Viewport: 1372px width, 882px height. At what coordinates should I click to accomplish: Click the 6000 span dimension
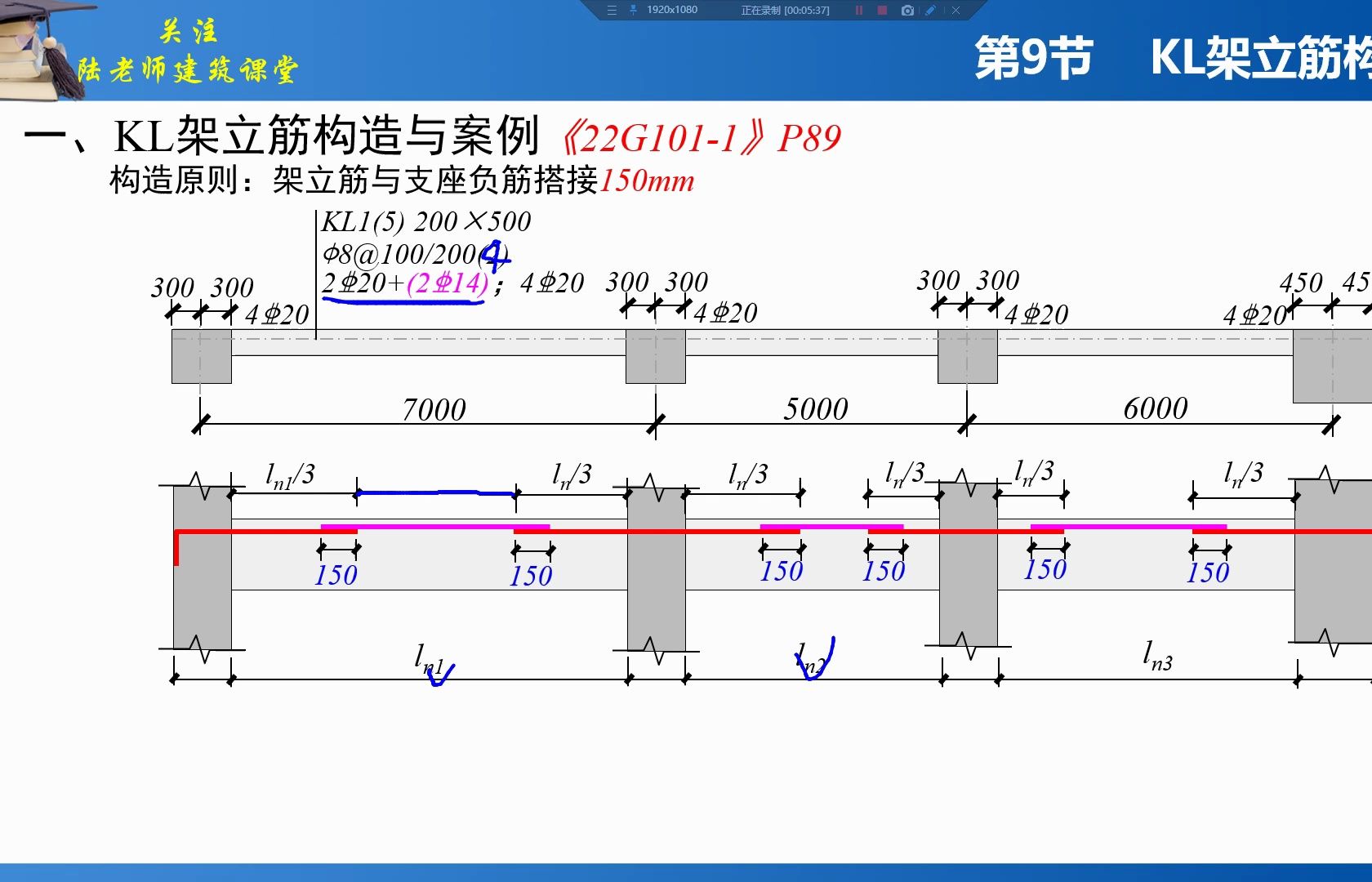click(1156, 408)
